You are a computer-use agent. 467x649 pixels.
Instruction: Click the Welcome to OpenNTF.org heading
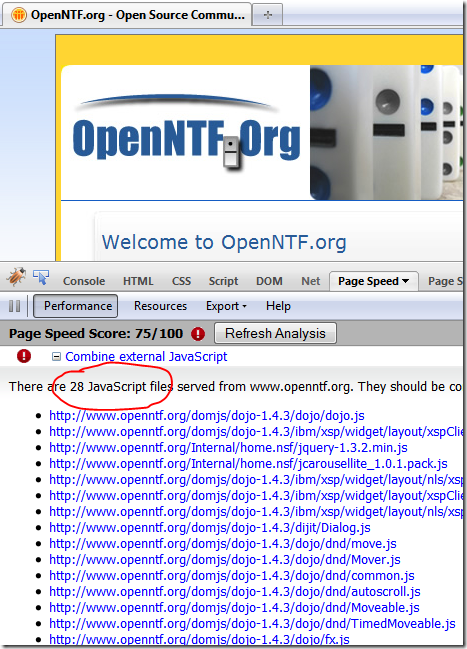tap(224, 243)
